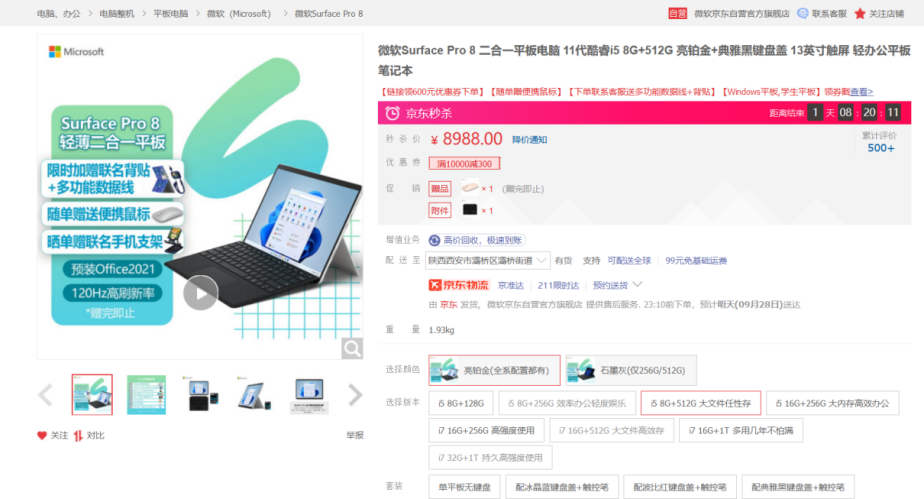Play the product video on main image
The height and width of the screenshot is (499, 924).
click(x=201, y=292)
